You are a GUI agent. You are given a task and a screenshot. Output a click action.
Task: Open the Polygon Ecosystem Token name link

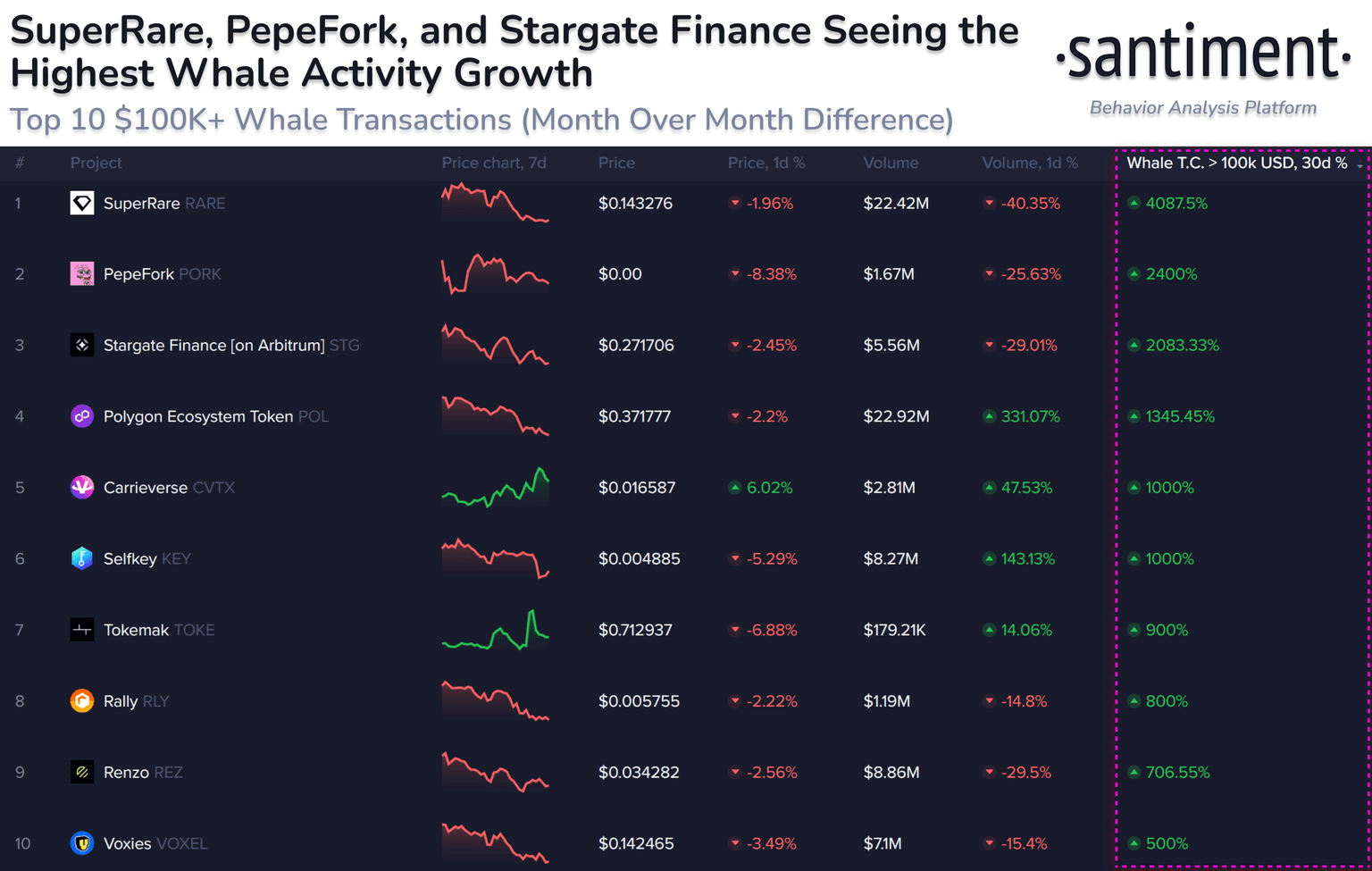pos(197,416)
